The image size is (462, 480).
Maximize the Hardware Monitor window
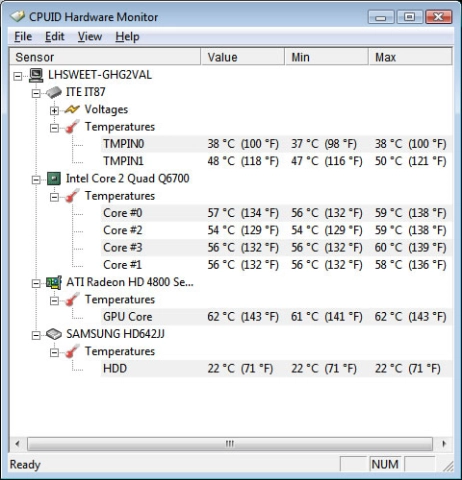pyautogui.click(x=410, y=17)
